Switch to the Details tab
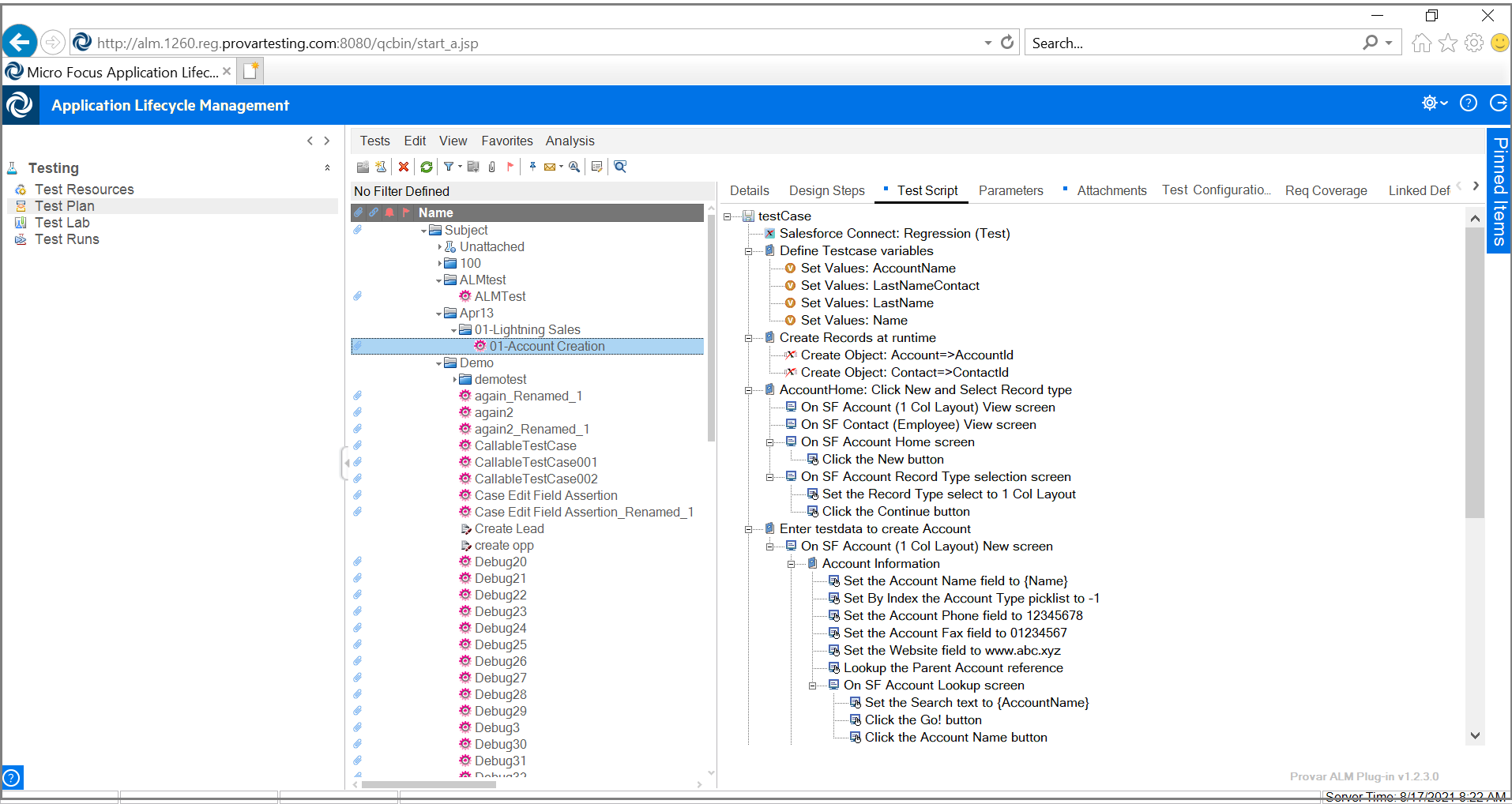 (749, 190)
